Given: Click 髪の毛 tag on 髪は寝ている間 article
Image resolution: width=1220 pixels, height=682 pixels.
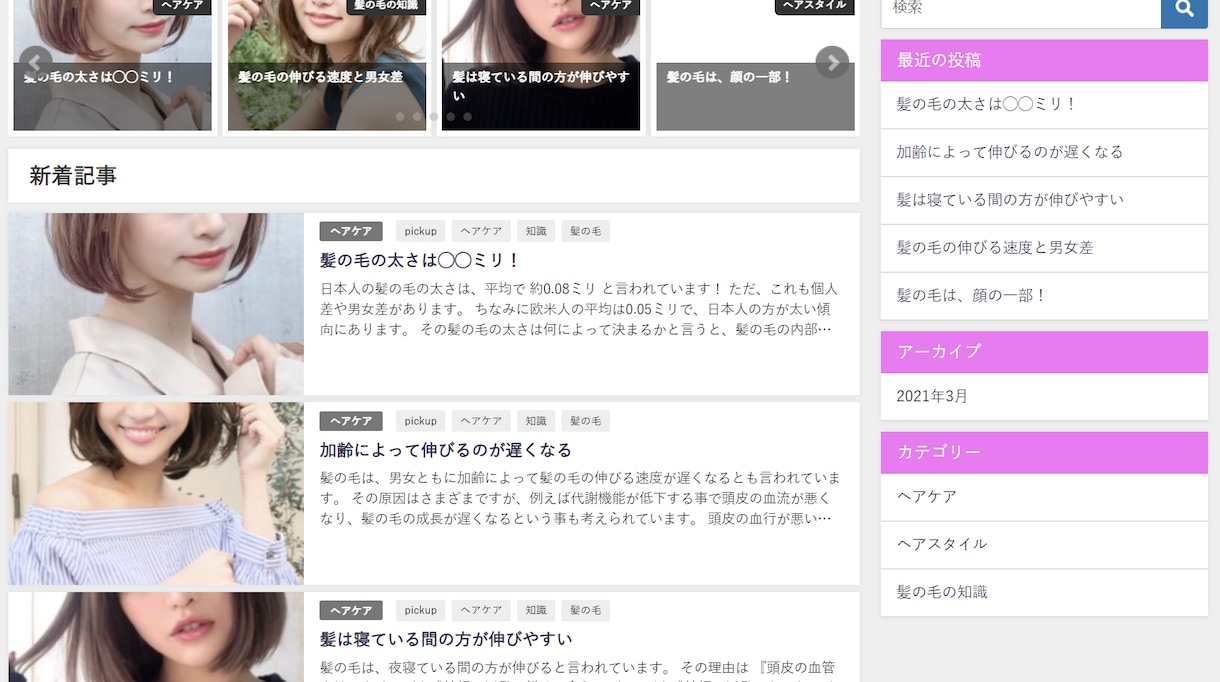Looking at the screenshot, I should (x=585, y=610).
